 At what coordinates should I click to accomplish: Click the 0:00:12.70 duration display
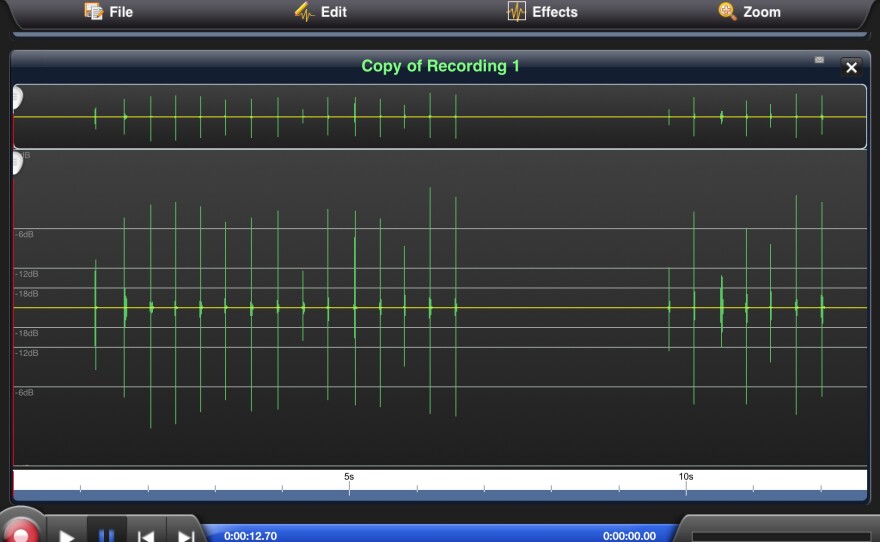point(250,535)
